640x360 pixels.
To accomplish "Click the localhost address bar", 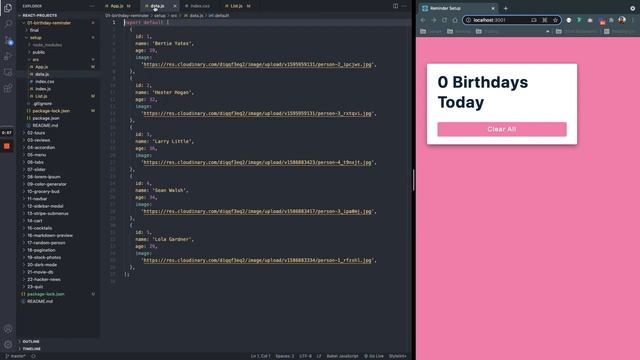I will click(511, 20).
